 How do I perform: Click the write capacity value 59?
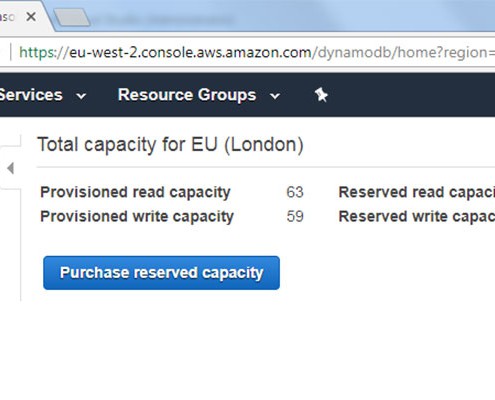point(295,217)
